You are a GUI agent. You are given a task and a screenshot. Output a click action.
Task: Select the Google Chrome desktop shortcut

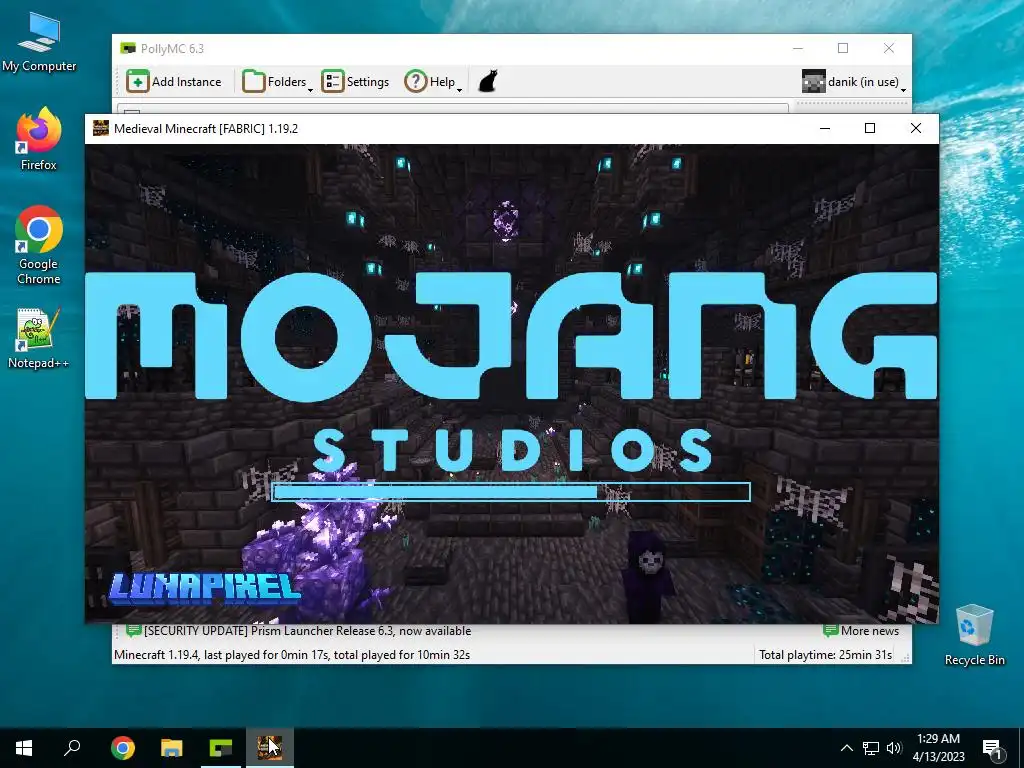39,245
